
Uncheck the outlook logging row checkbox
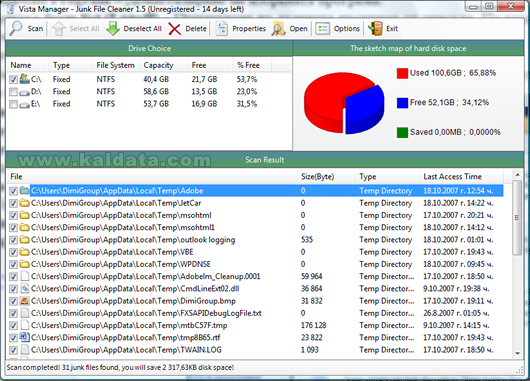(x=13, y=240)
